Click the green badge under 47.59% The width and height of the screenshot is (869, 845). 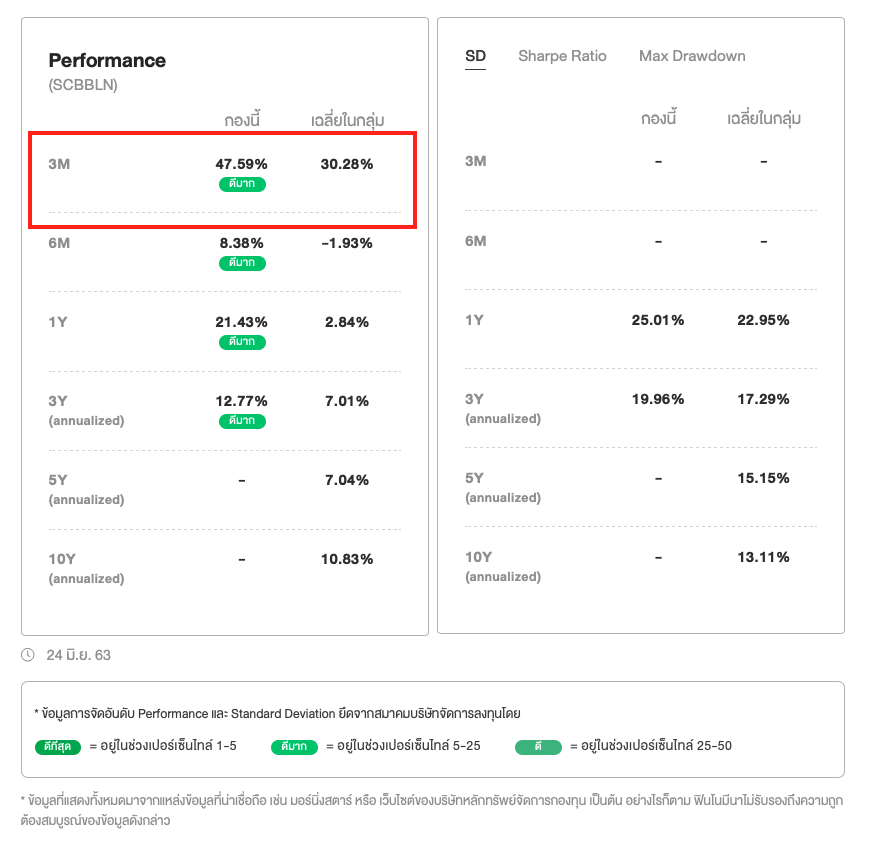click(242, 184)
